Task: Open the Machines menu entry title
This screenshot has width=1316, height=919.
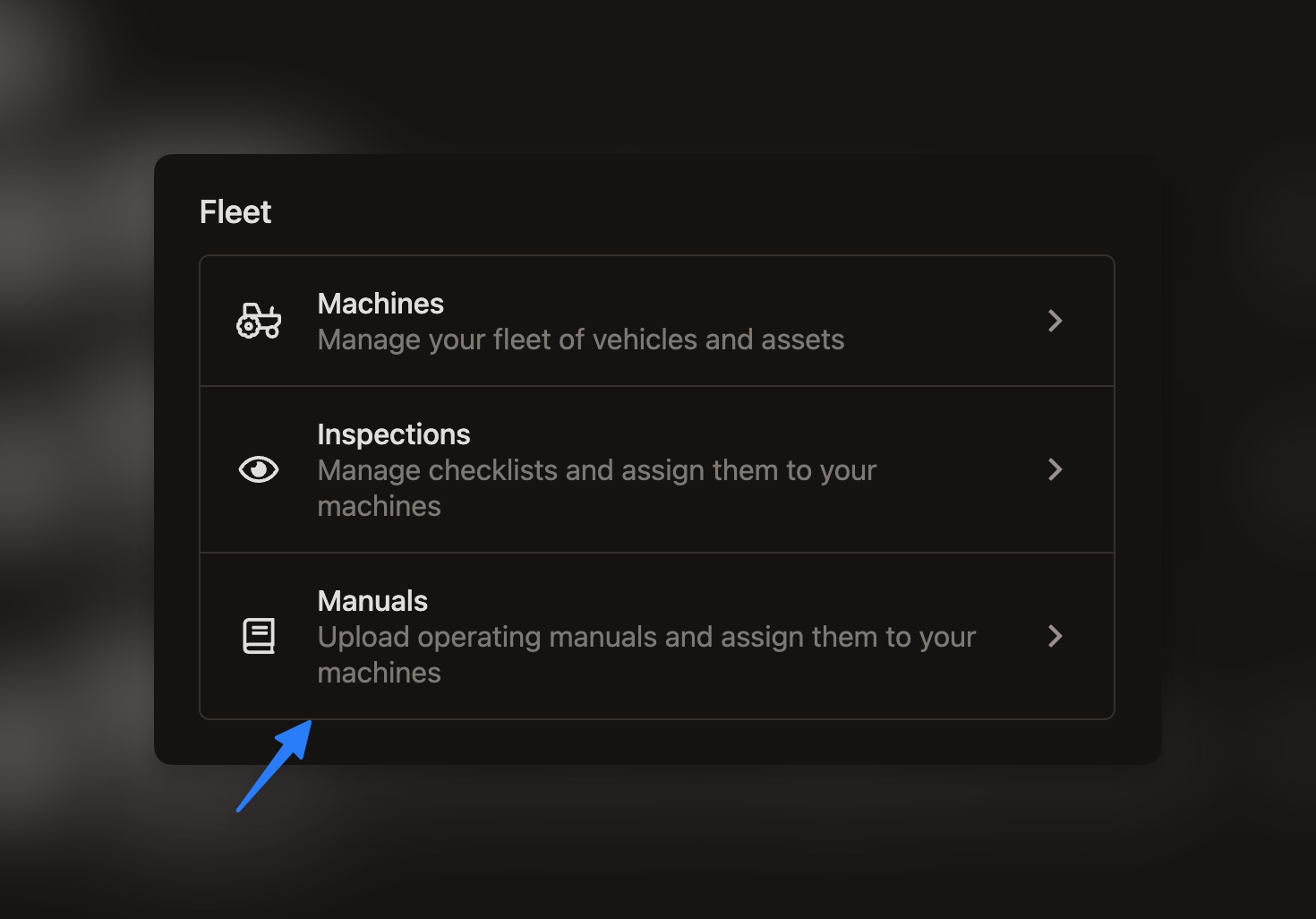Action: pyautogui.click(x=380, y=304)
